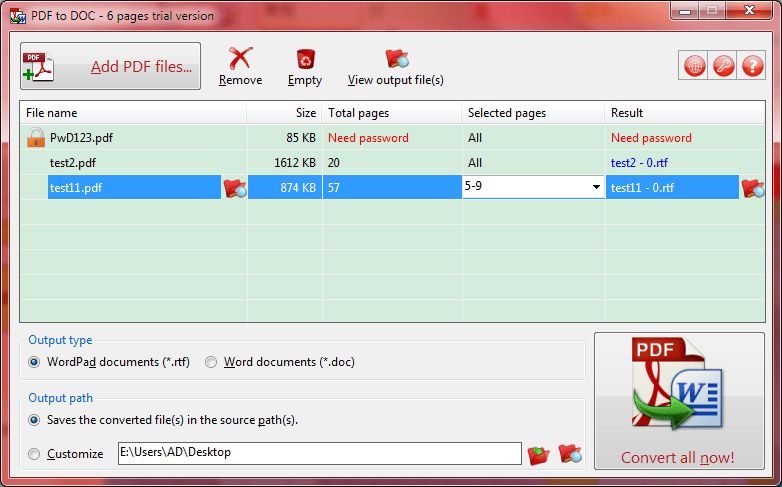
Task: Open View output file(s) folder icon
Action: point(396,59)
